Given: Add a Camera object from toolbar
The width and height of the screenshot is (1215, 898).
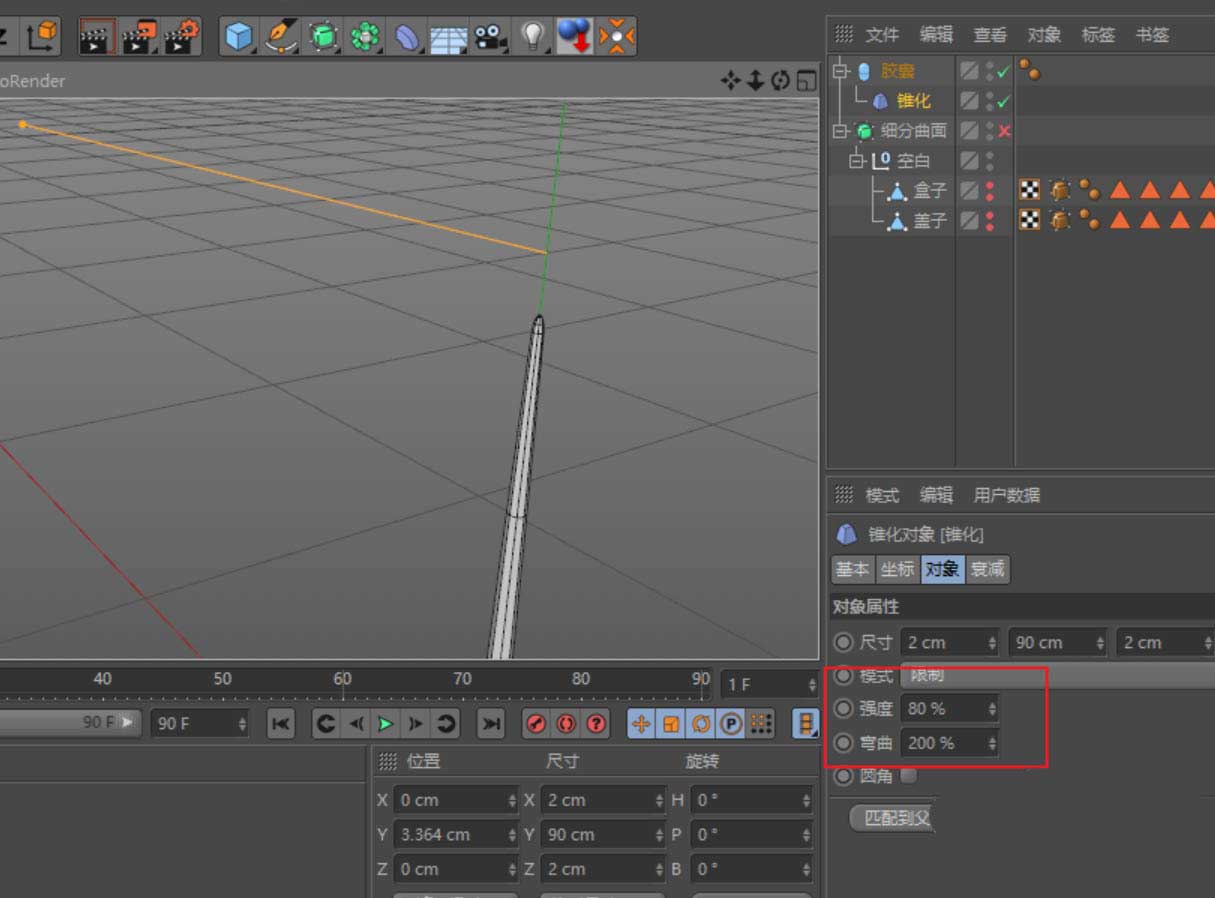Looking at the screenshot, I should 489,37.
